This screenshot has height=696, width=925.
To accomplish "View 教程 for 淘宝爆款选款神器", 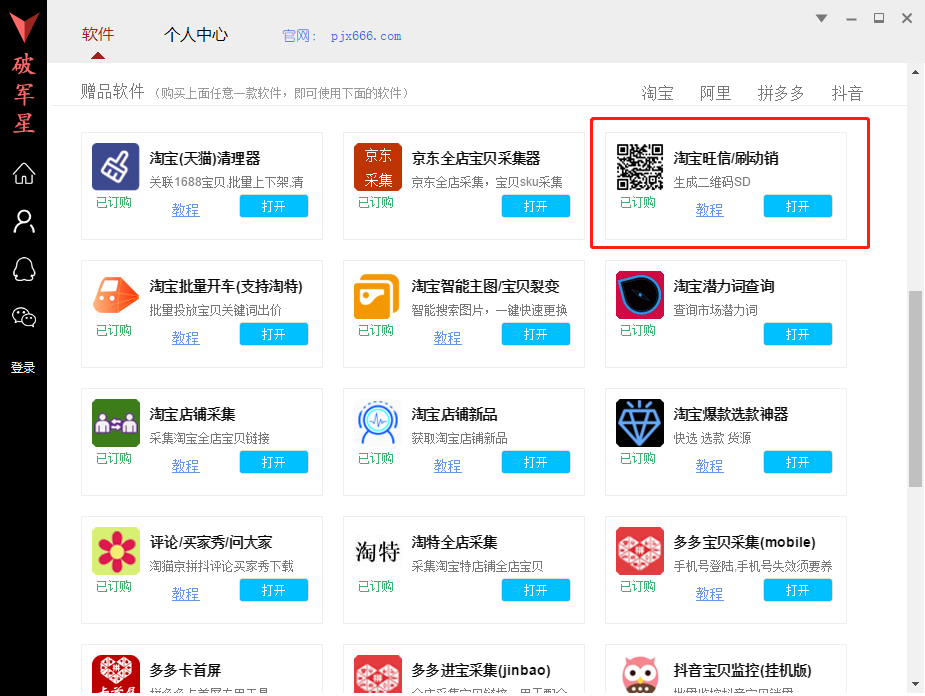I will click(709, 466).
